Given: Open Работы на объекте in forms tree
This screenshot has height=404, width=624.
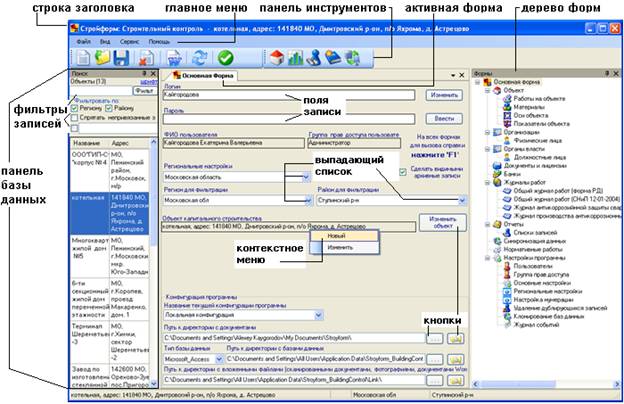Looking at the screenshot, I should pos(539,99).
